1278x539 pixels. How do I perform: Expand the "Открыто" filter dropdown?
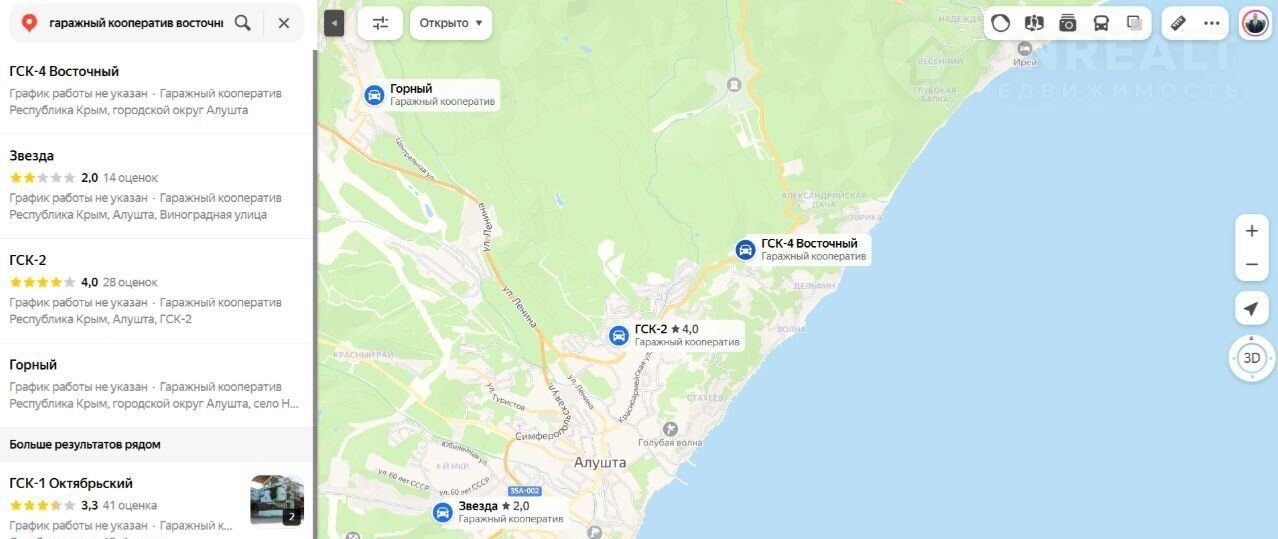(x=451, y=23)
